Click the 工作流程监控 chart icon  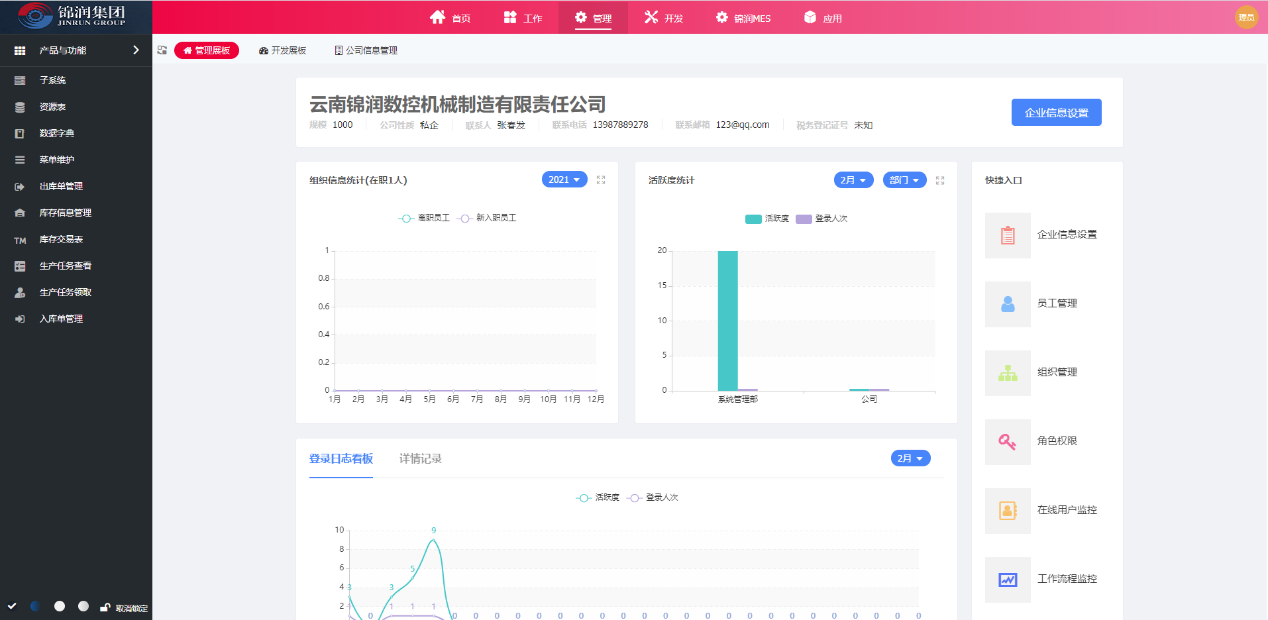[x=1007, y=579]
